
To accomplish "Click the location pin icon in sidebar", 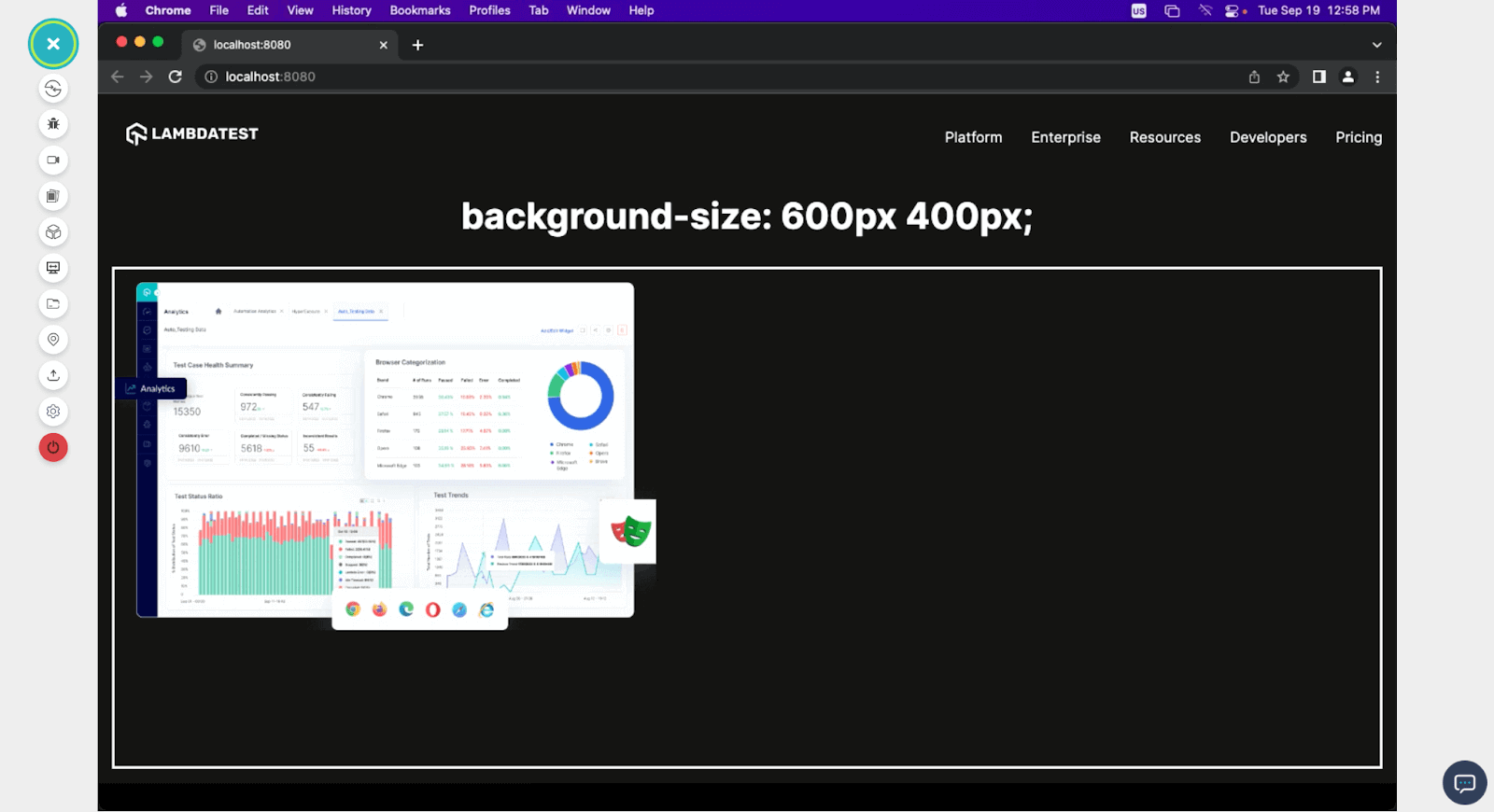I will click(53, 340).
